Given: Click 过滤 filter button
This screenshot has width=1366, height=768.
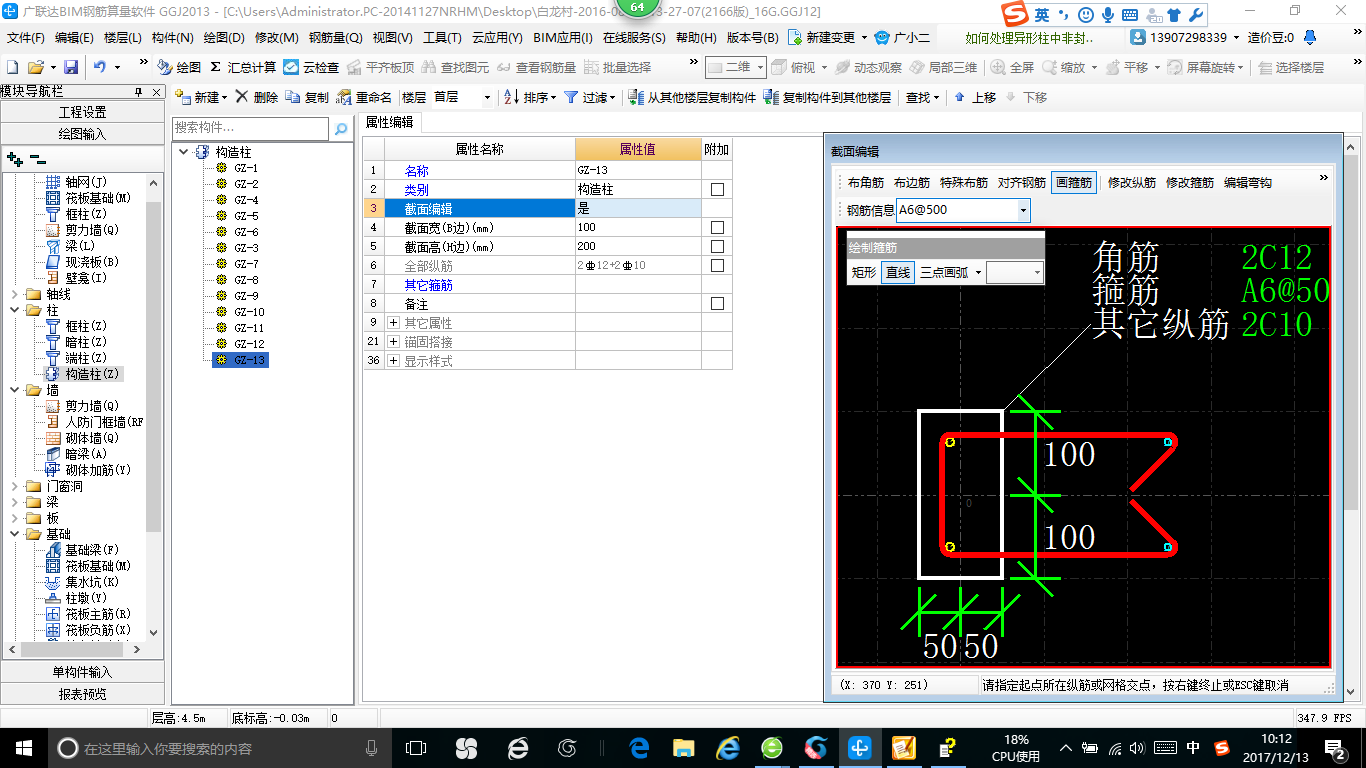Looking at the screenshot, I should tap(589, 97).
